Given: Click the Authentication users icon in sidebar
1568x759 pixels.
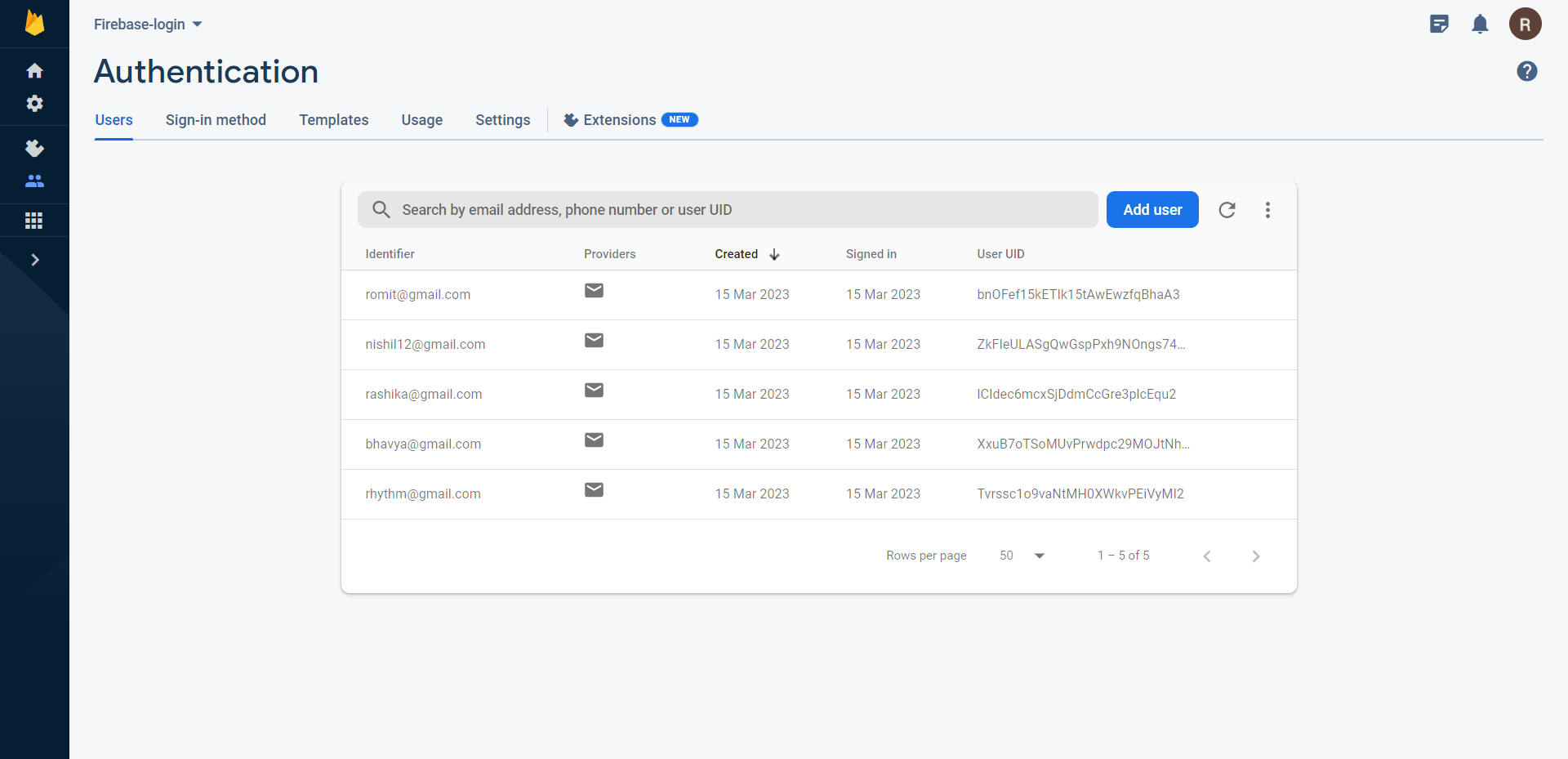Looking at the screenshot, I should pyautogui.click(x=34, y=181).
